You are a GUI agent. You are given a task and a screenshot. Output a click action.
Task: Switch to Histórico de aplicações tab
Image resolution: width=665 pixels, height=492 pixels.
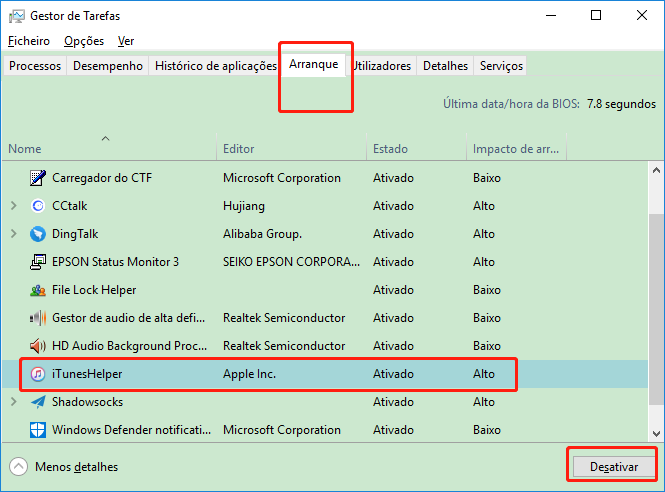(x=215, y=66)
